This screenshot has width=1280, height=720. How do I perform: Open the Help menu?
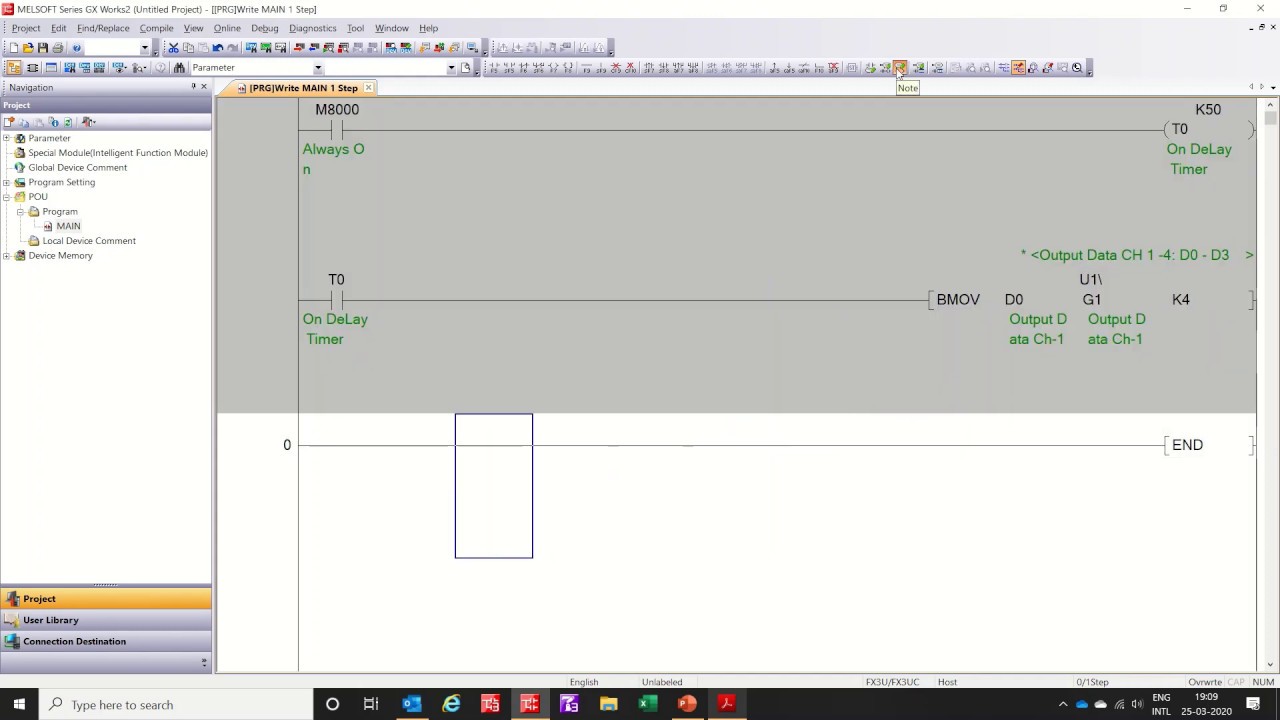pyautogui.click(x=428, y=28)
